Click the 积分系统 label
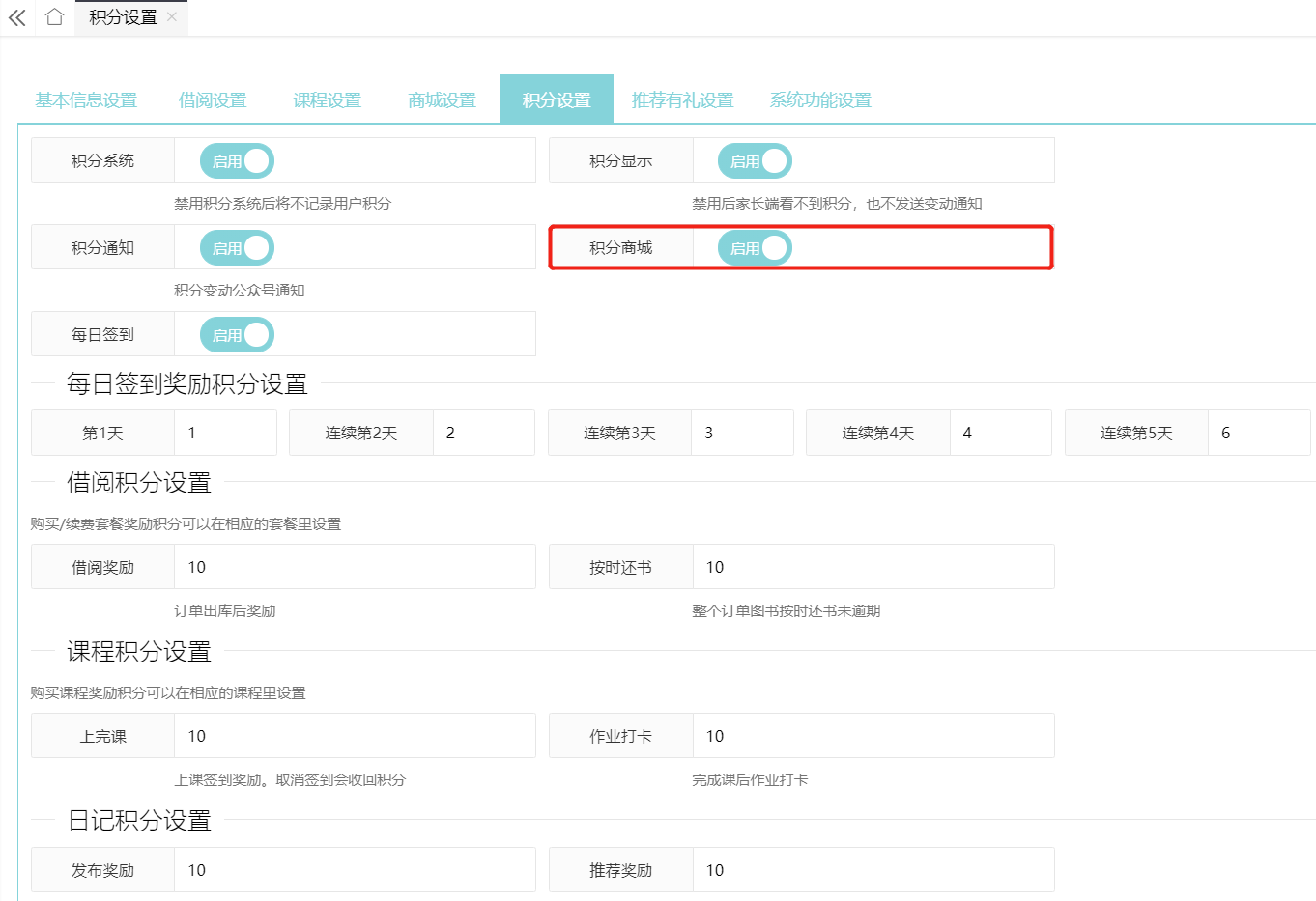This screenshot has width=1316, height=901. 102,161
